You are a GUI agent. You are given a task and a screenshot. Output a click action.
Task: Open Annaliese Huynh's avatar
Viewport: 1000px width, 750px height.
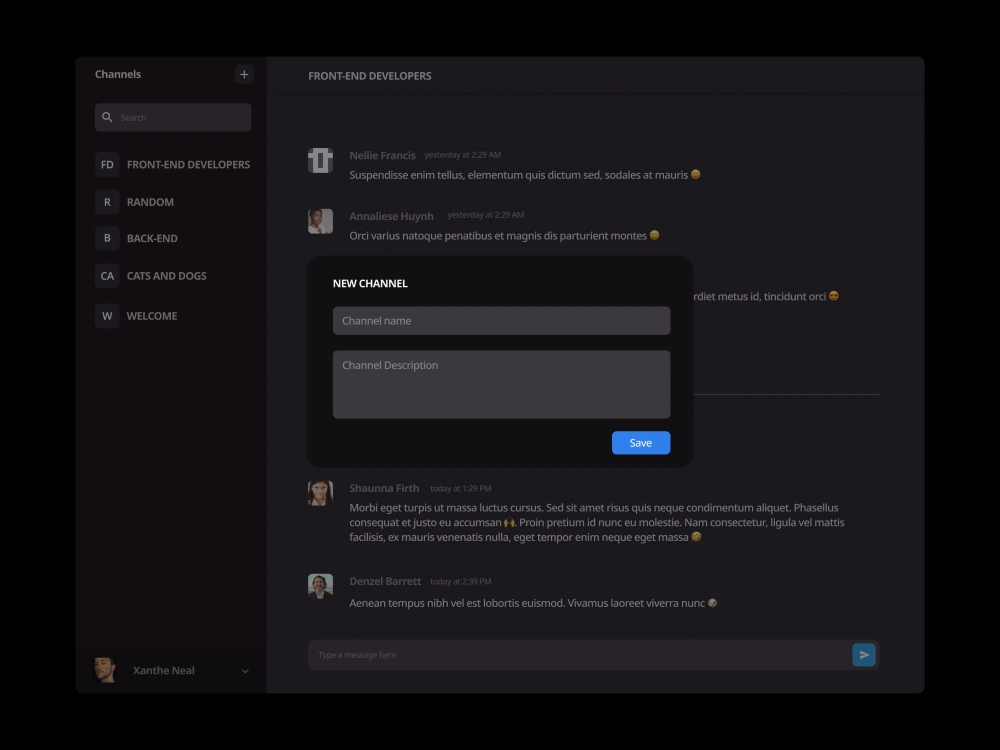tap(320, 221)
